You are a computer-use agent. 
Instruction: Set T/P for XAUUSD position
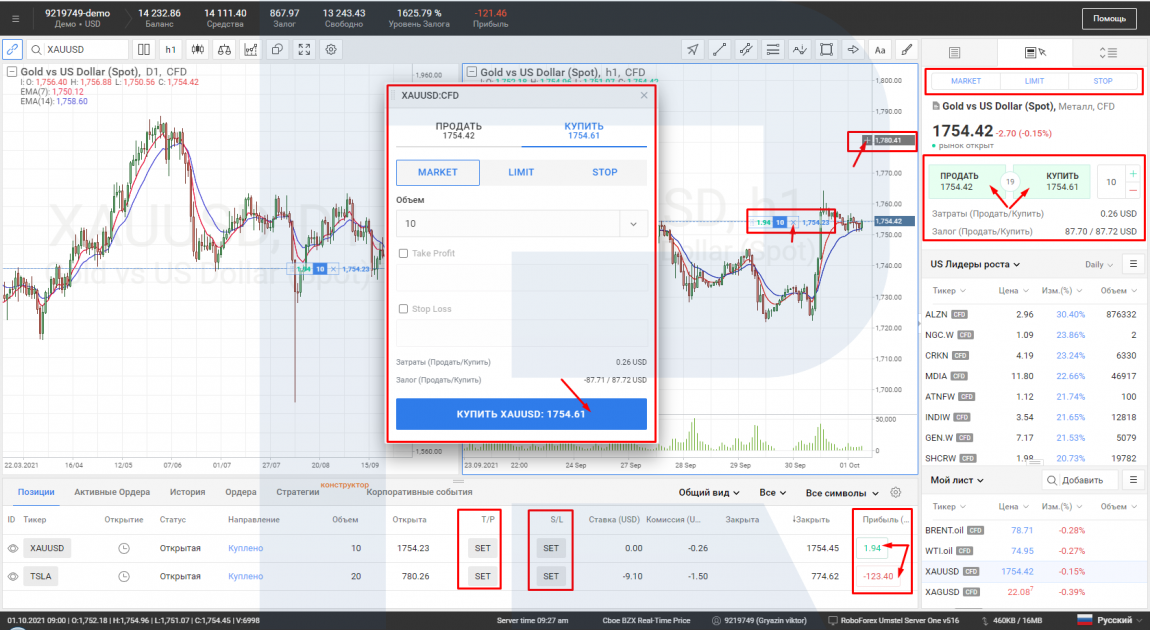[483, 548]
